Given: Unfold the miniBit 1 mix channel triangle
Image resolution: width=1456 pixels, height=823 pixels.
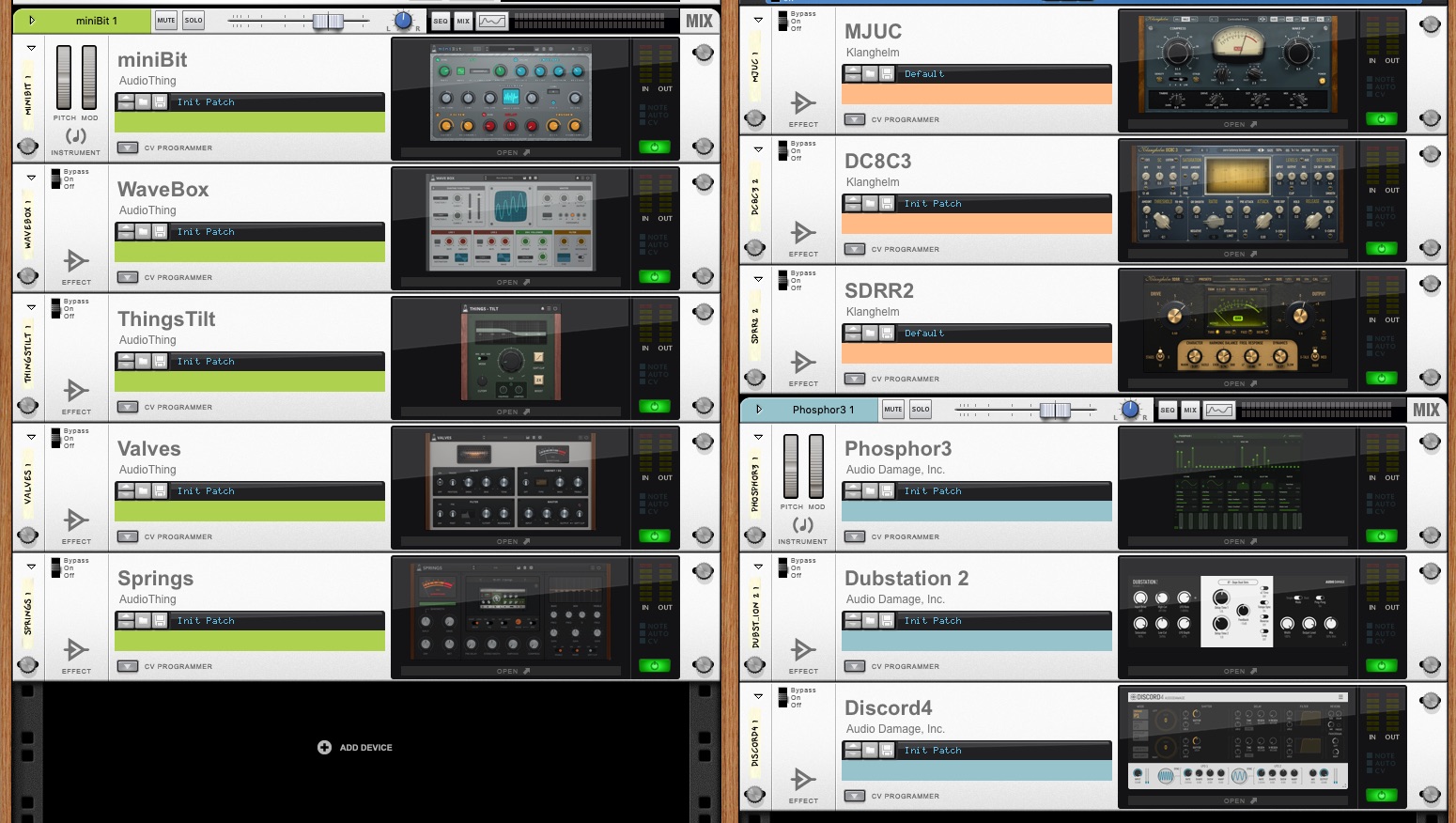Looking at the screenshot, I should click(x=31, y=21).
